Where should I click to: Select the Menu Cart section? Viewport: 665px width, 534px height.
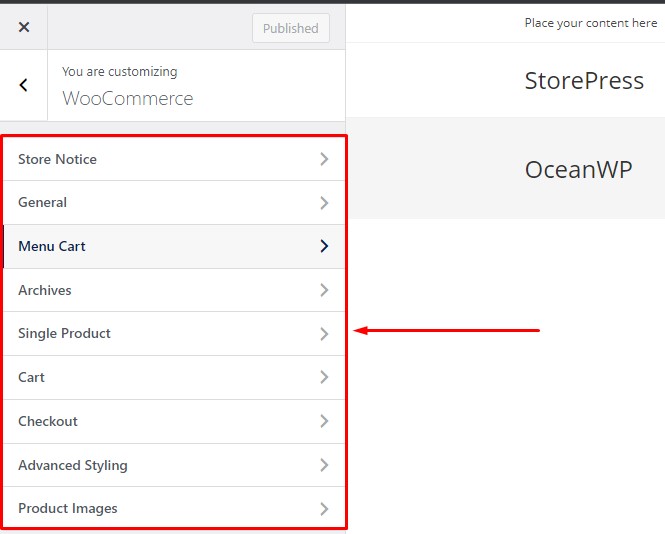pyautogui.click(x=174, y=246)
